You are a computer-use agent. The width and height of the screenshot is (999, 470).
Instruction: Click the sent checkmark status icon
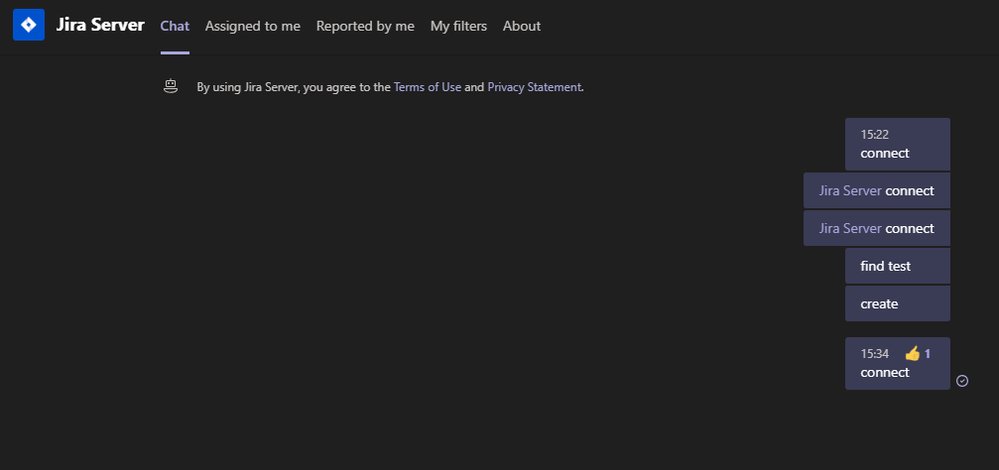tap(962, 381)
